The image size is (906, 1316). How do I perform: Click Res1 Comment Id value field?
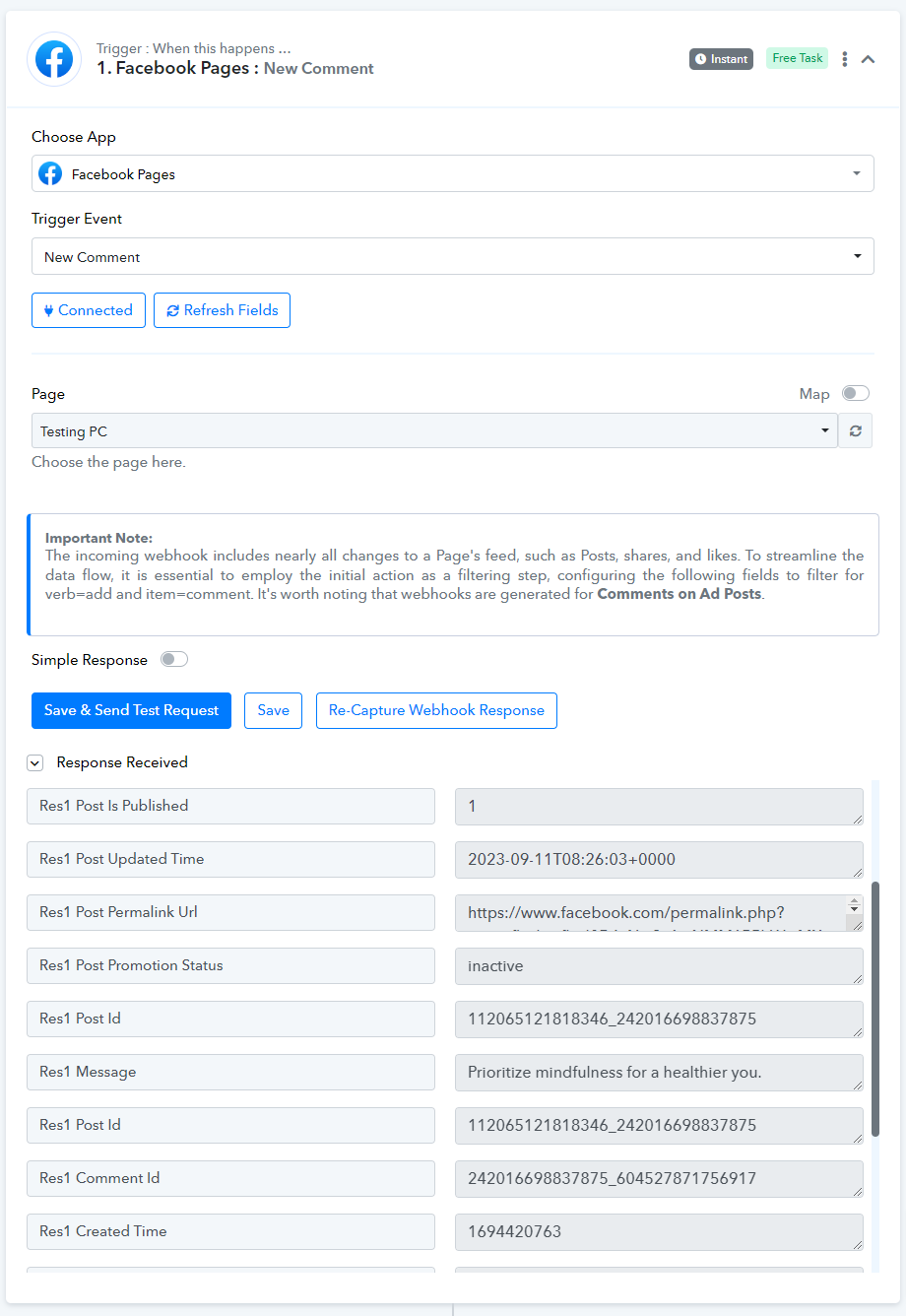point(659,1178)
